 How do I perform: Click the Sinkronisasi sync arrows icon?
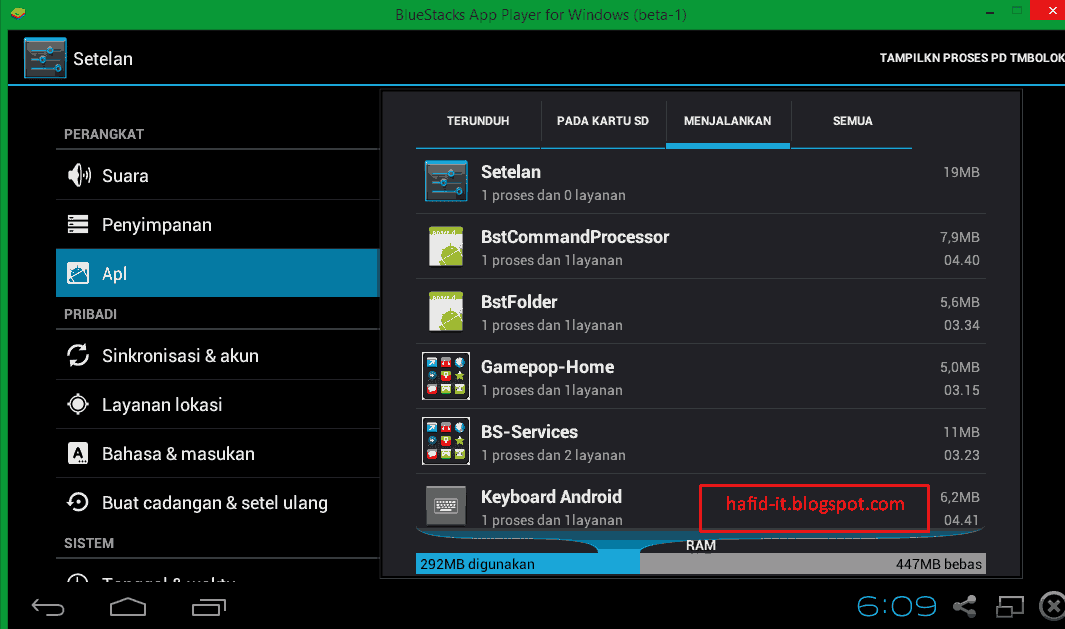78,355
